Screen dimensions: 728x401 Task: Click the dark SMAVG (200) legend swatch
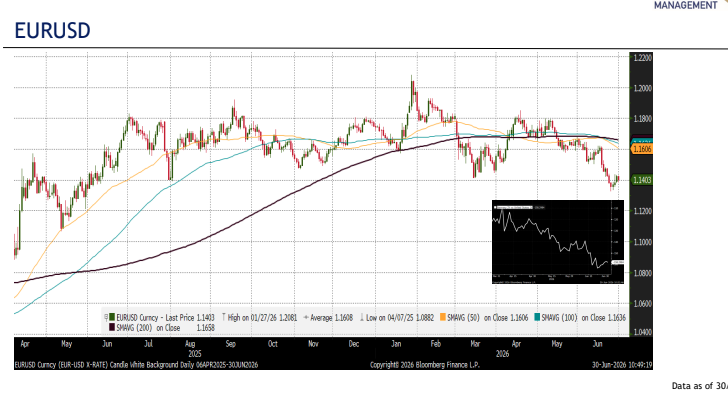click(x=112, y=328)
